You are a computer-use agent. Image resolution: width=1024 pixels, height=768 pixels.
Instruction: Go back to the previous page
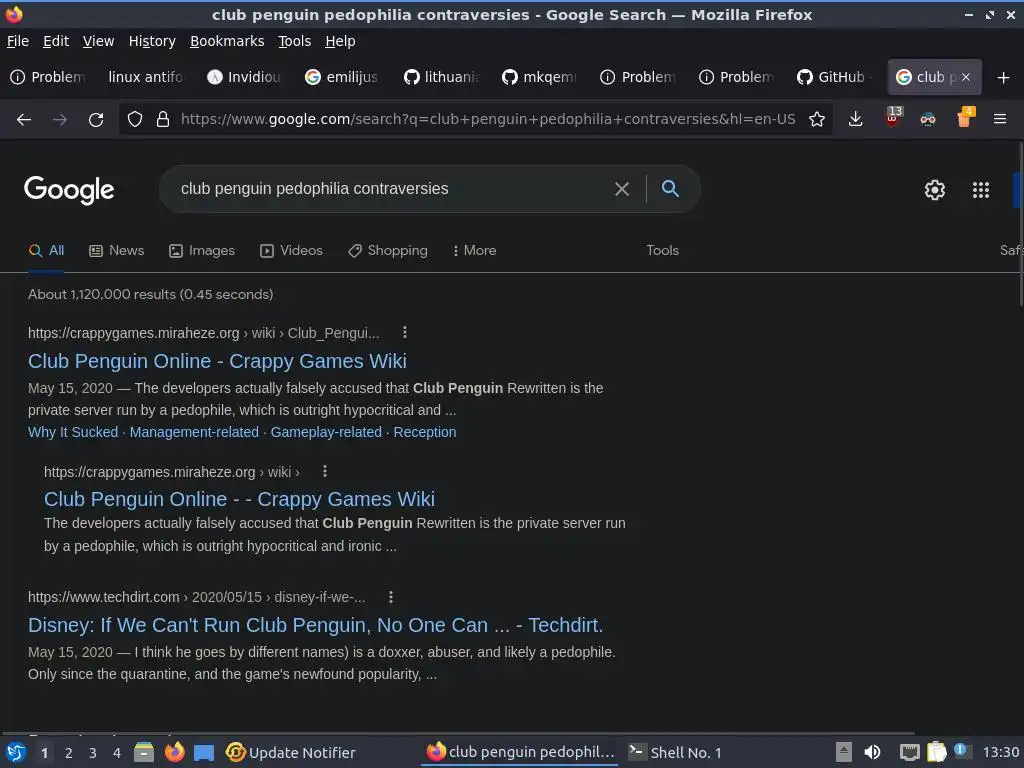click(24, 120)
